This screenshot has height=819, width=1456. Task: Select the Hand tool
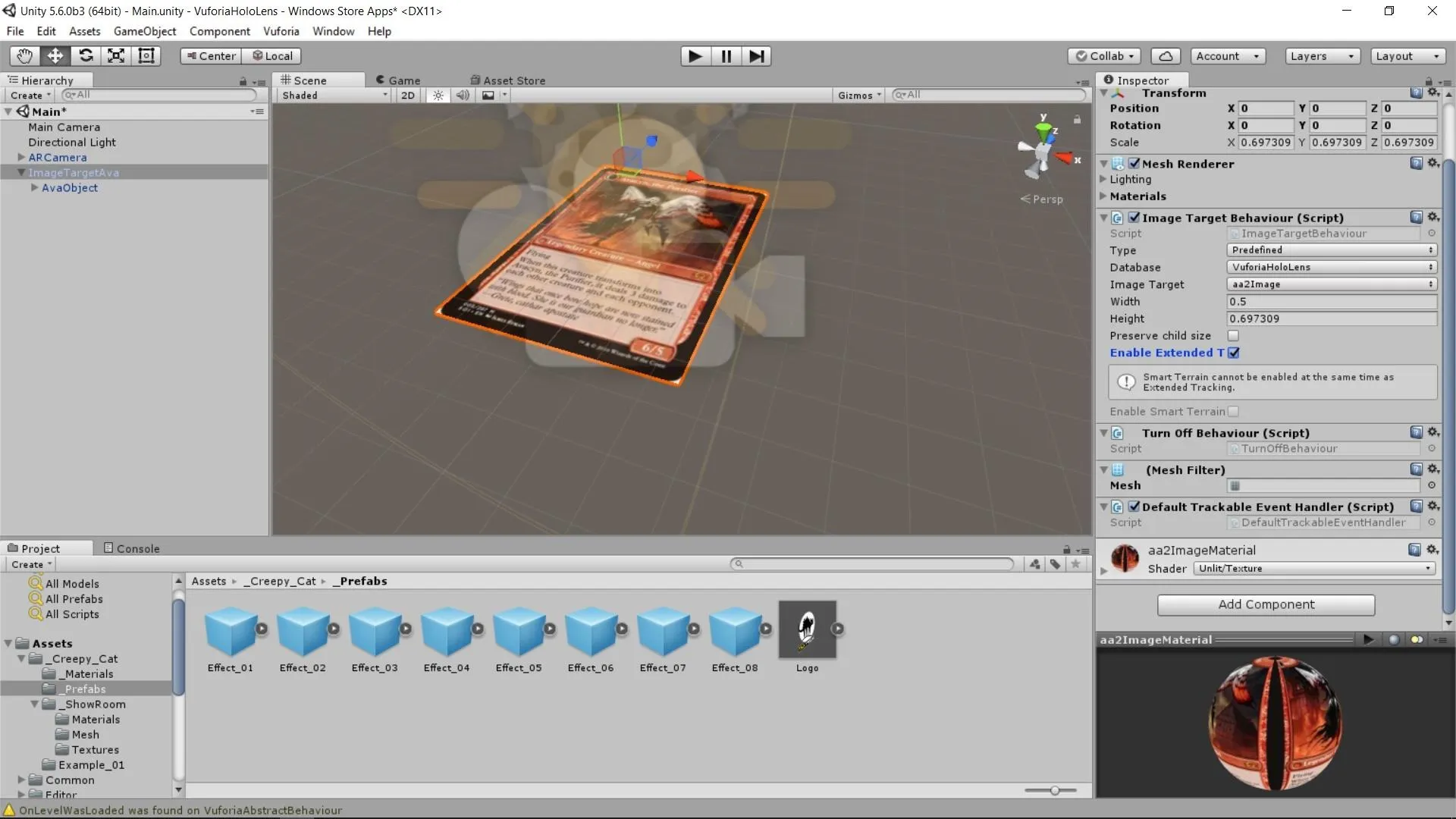24,55
